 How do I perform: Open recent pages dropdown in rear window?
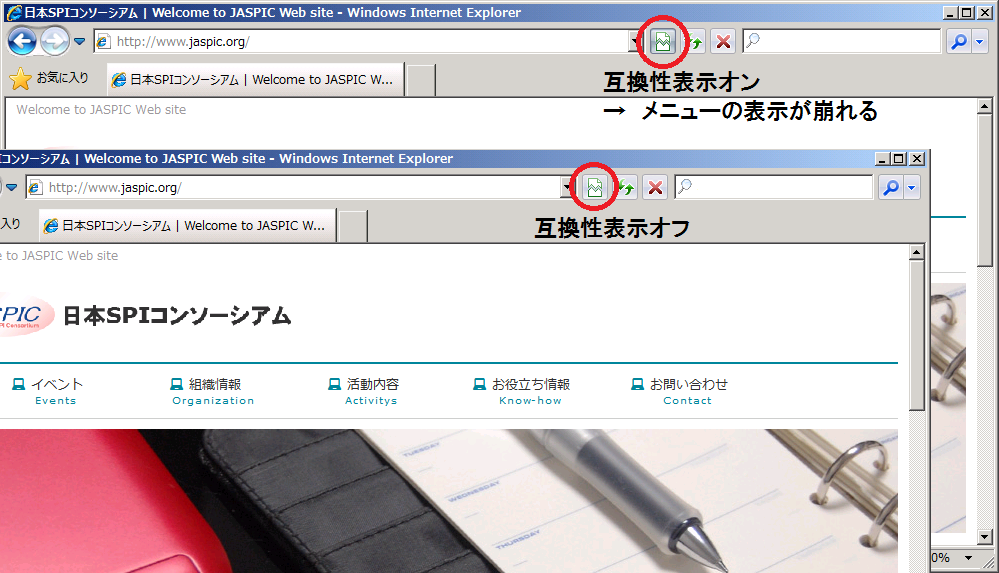pyautogui.click(x=80, y=41)
